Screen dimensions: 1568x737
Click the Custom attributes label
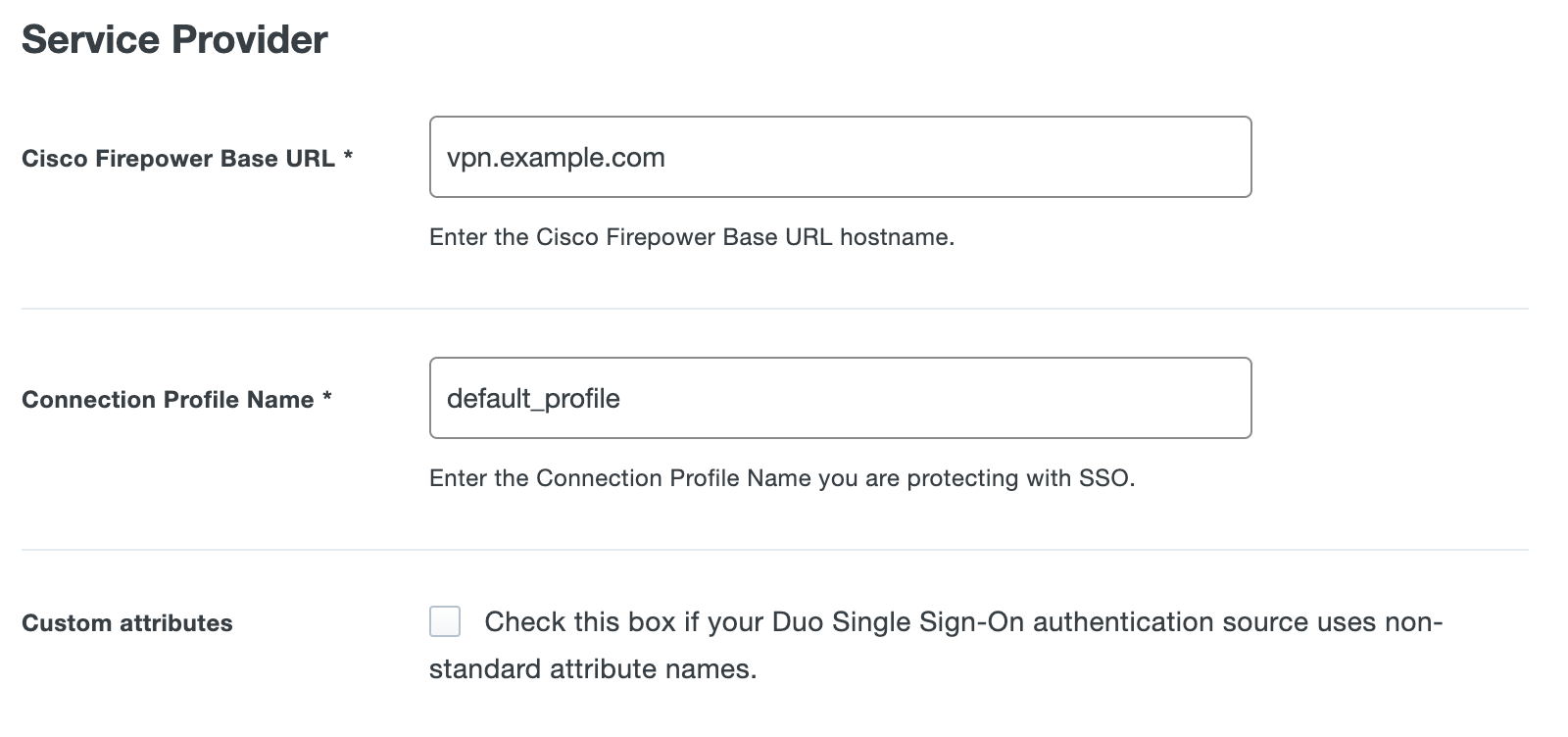coord(127,621)
